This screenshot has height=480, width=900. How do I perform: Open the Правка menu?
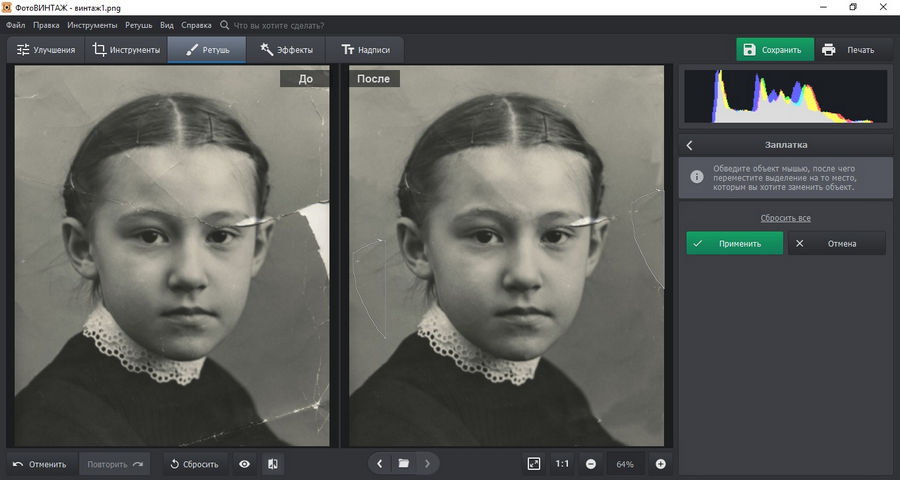pyautogui.click(x=46, y=25)
